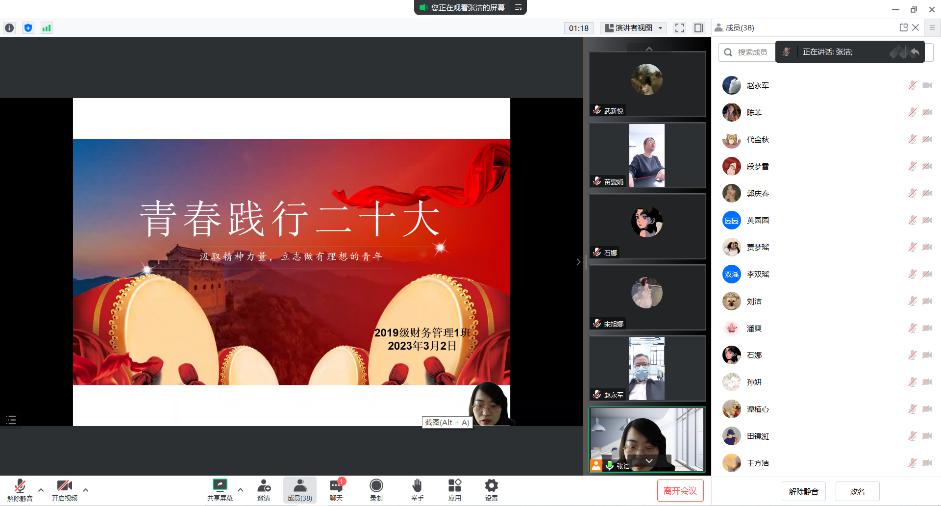Image resolution: width=941 pixels, height=506 pixels.
Task: Pop out the members panel
Action: pyautogui.click(x=904, y=28)
